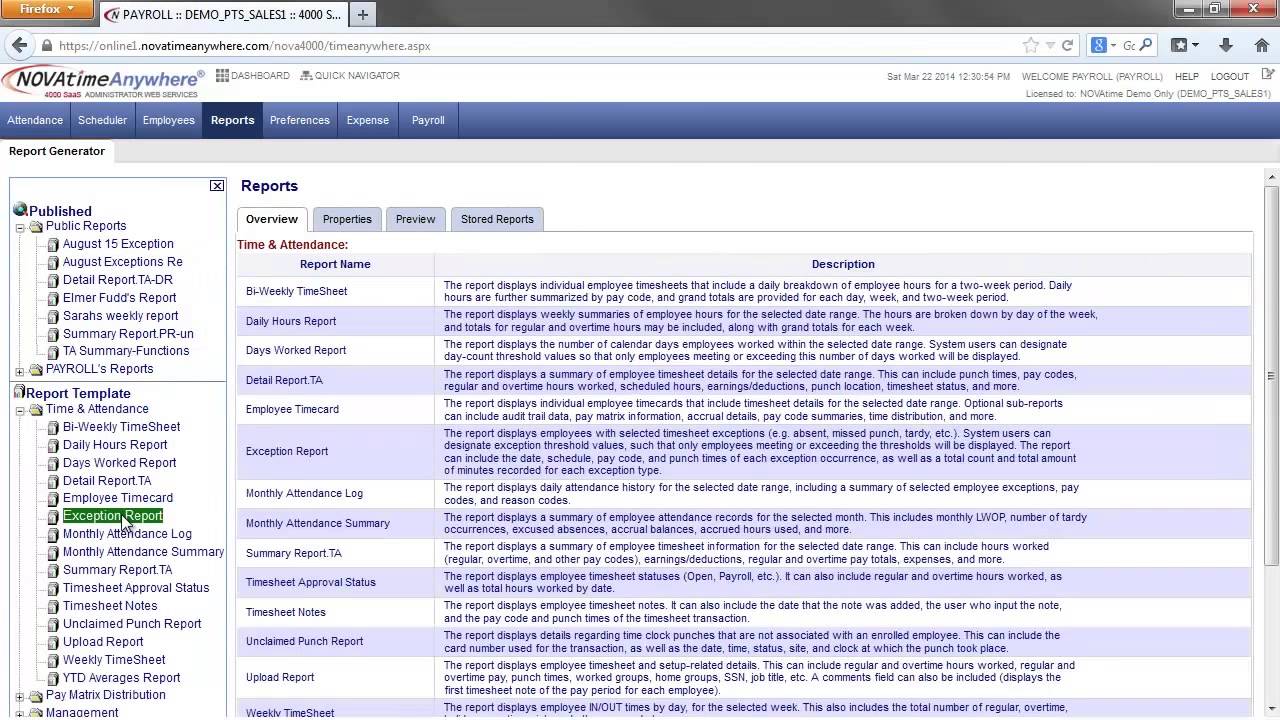This screenshot has width=1280, height=720.
Task: Click folder icon next to Time & Attendance
Action: tap(36, 410)
